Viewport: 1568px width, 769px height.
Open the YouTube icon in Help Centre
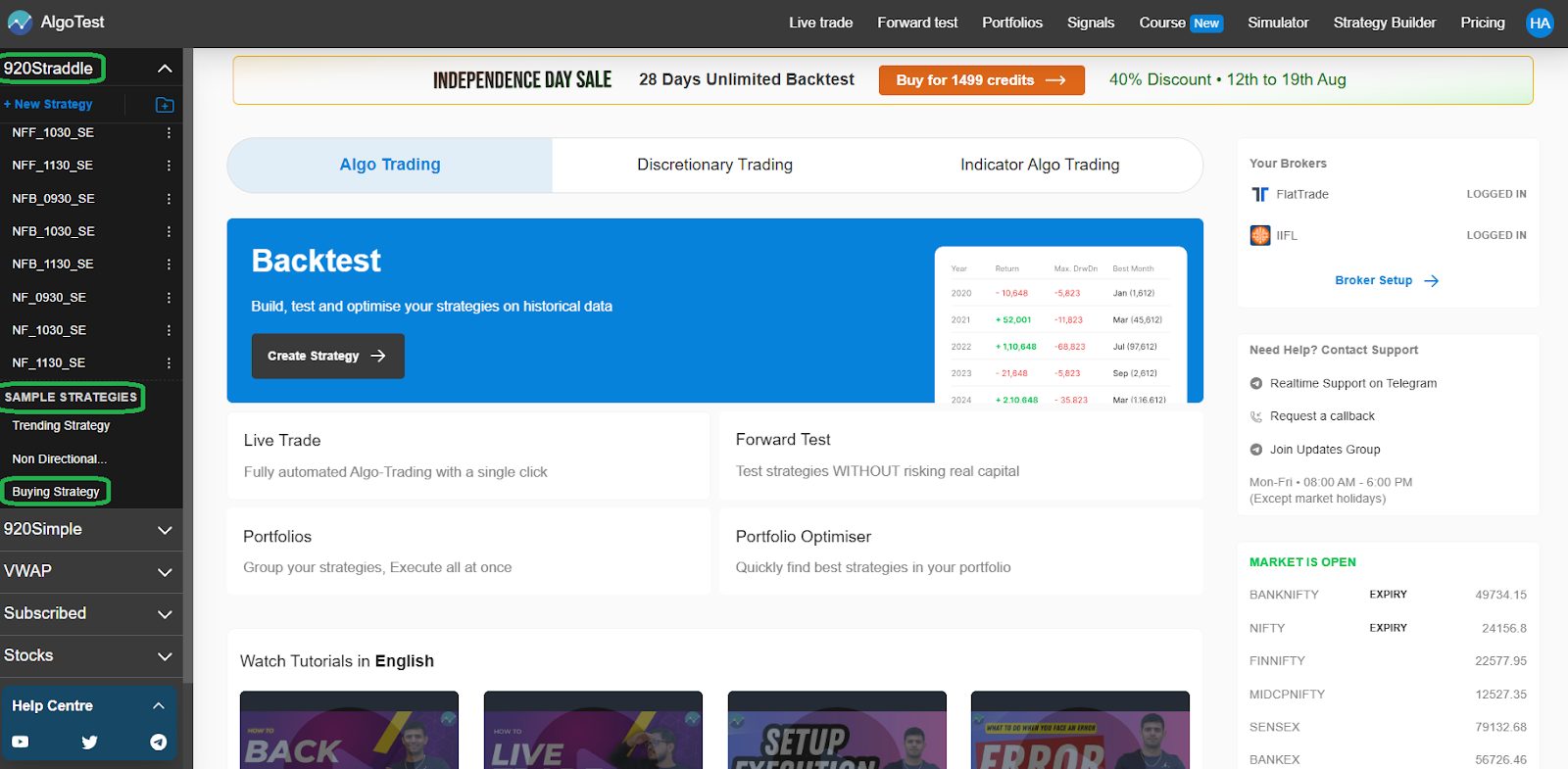[20, 743]
